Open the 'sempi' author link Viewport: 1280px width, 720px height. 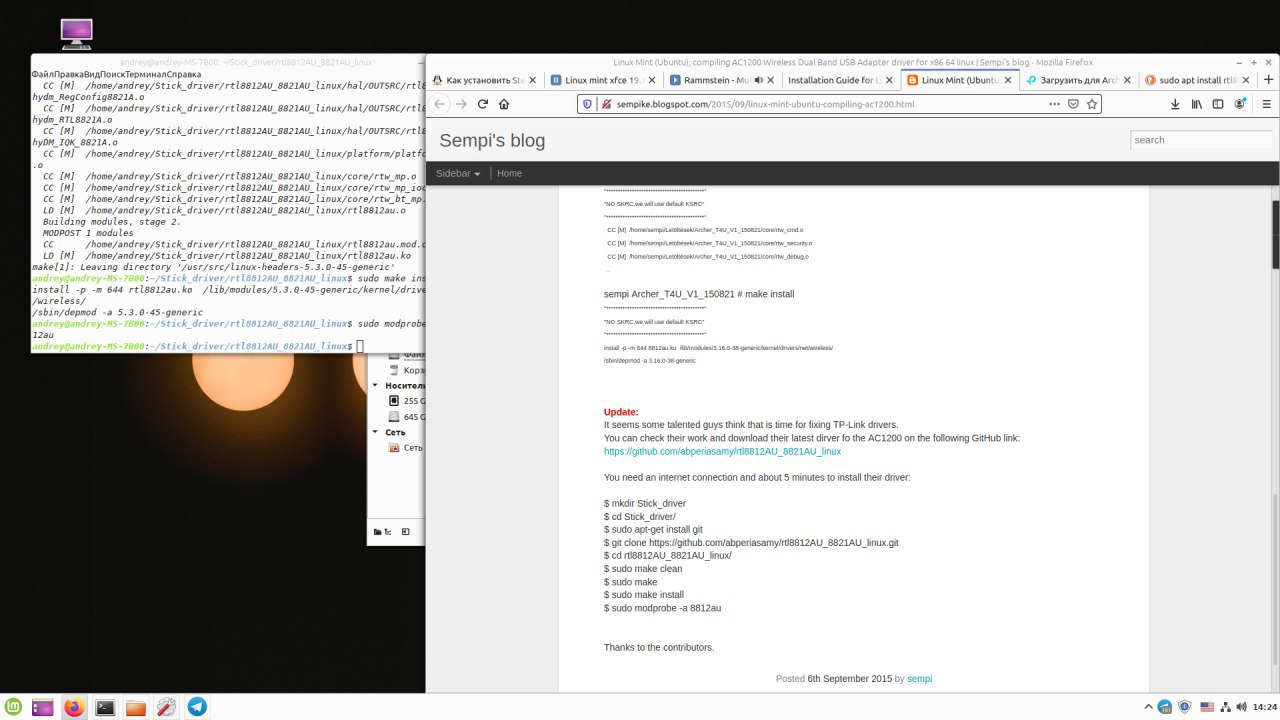pyautogui.click(x=919, y=679)
